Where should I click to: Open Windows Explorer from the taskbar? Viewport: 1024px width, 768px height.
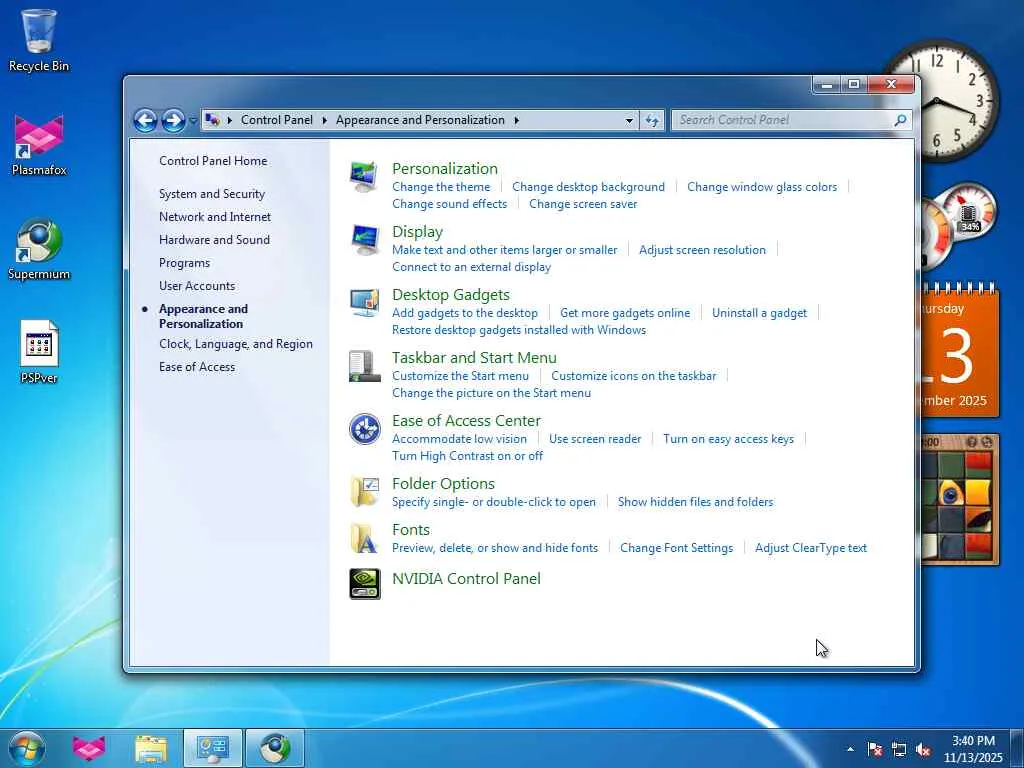(x=151, y=748)
